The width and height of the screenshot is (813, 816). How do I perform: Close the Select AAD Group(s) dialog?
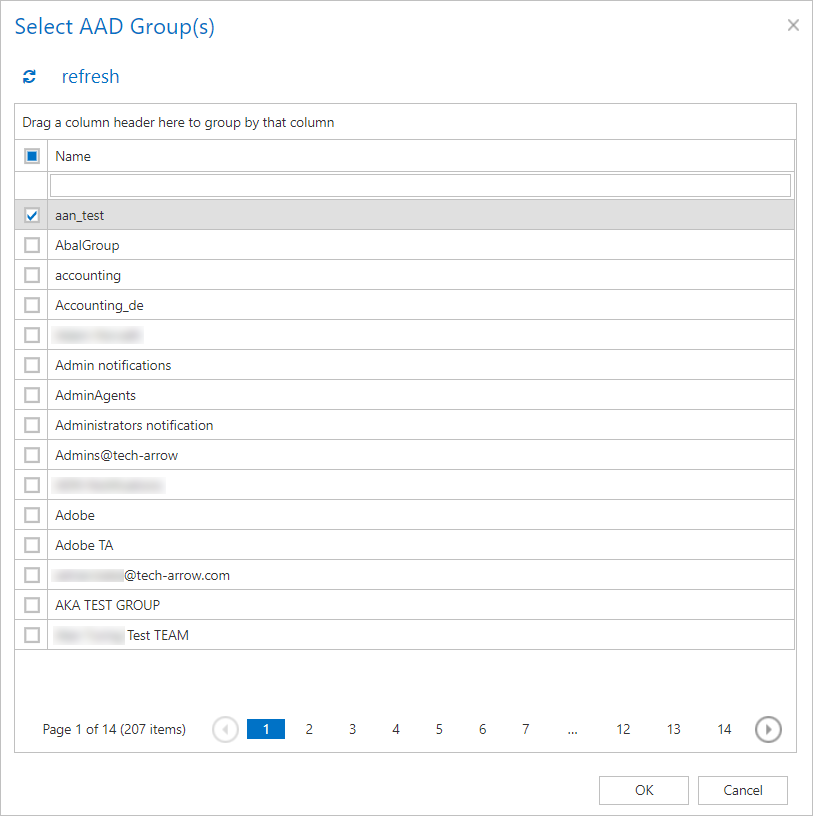793,25
